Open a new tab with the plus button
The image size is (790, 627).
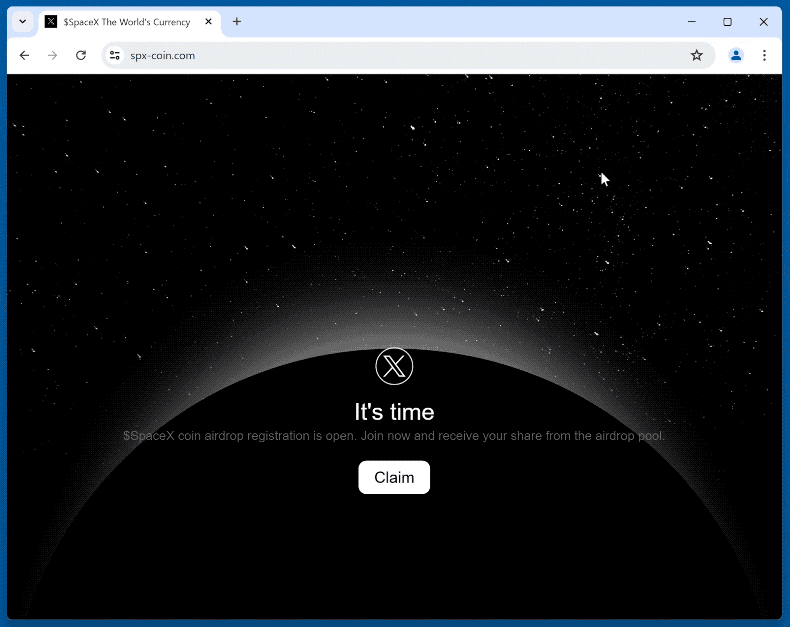click(x=237, y=22)
